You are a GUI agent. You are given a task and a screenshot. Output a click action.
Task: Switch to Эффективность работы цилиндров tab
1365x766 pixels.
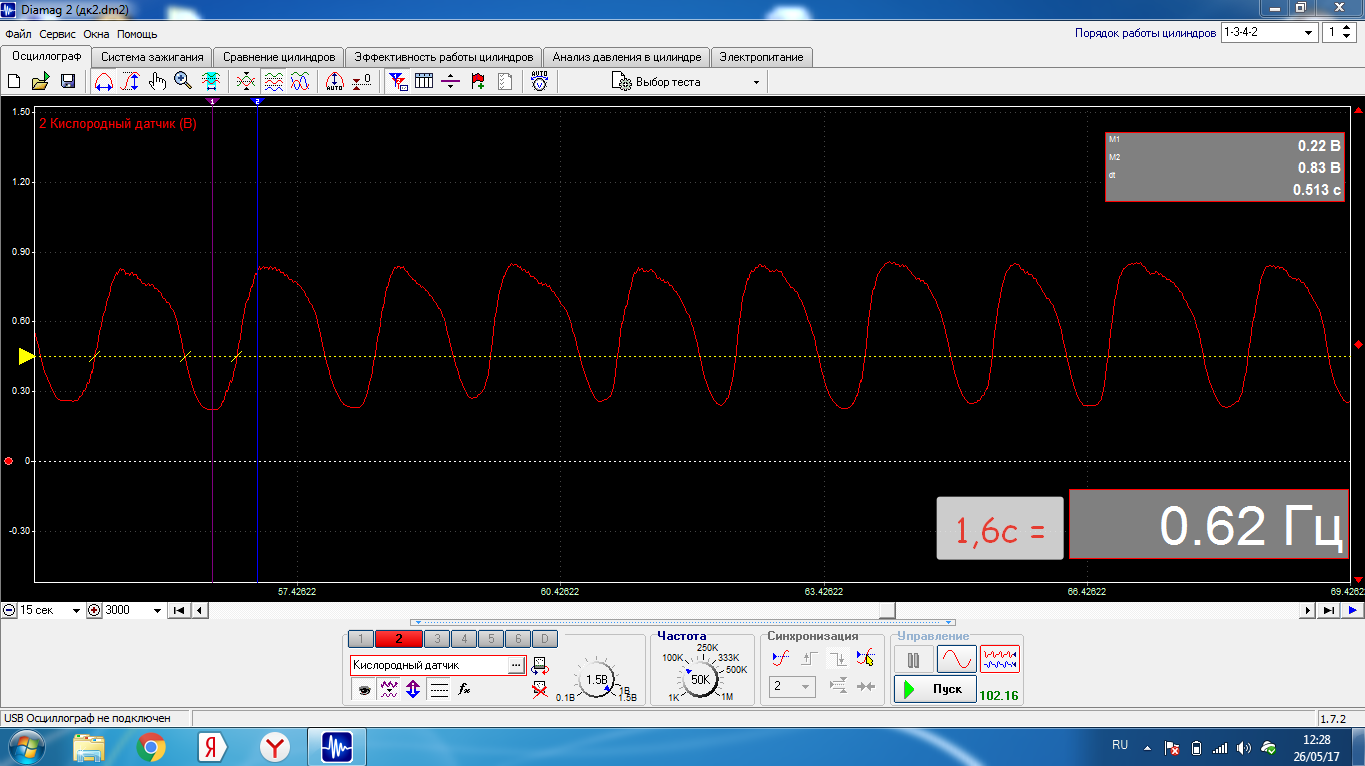point(444,57)
